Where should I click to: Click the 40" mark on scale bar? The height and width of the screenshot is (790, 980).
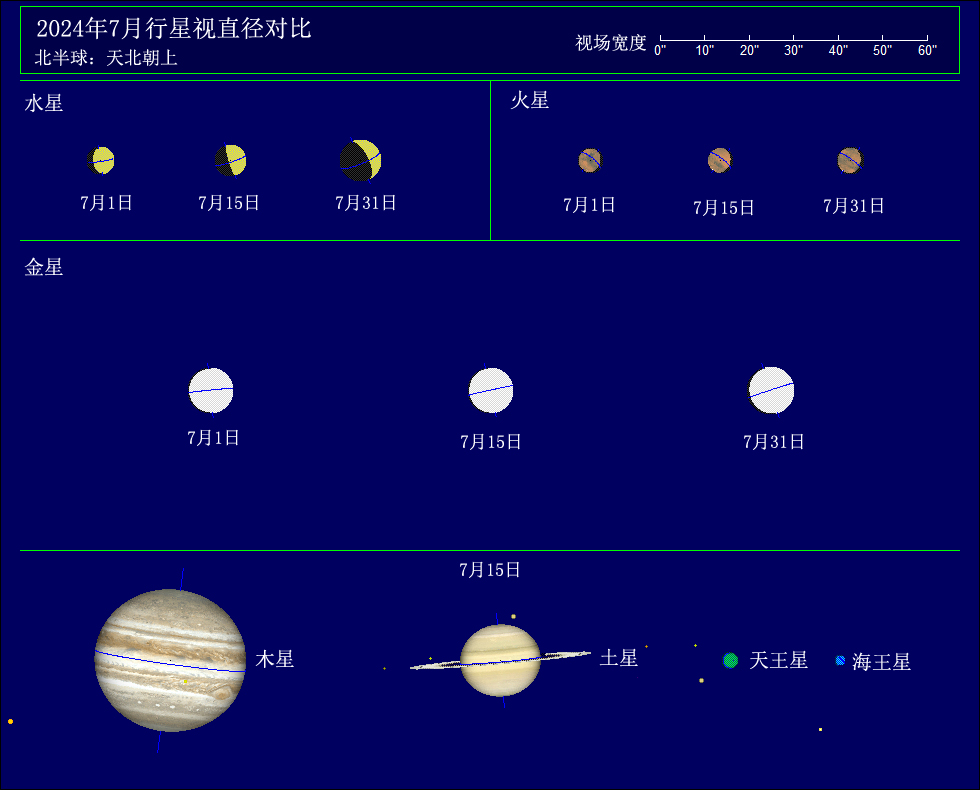click(x=838, y=51)
